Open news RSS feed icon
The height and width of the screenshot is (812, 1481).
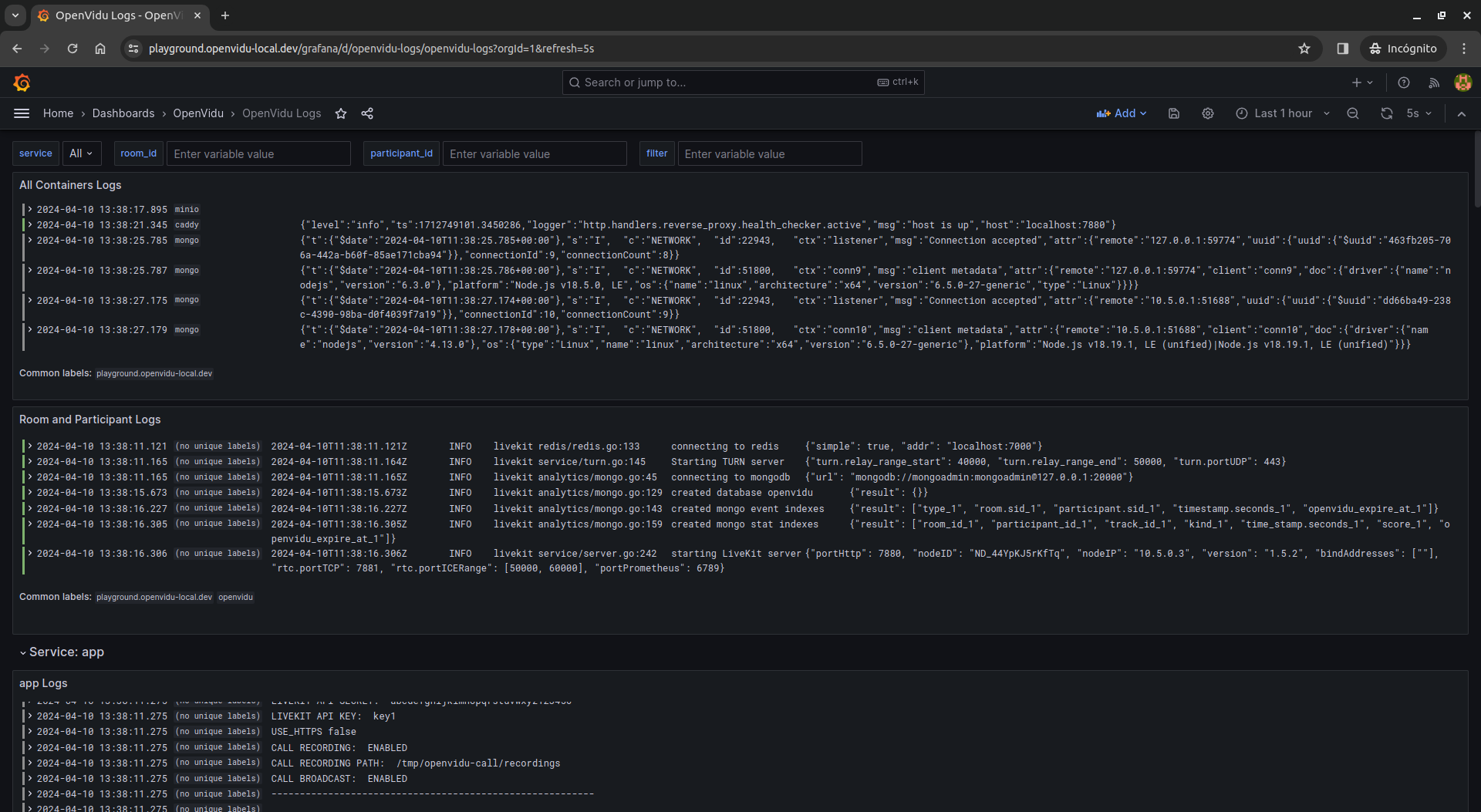point(1433,83)
